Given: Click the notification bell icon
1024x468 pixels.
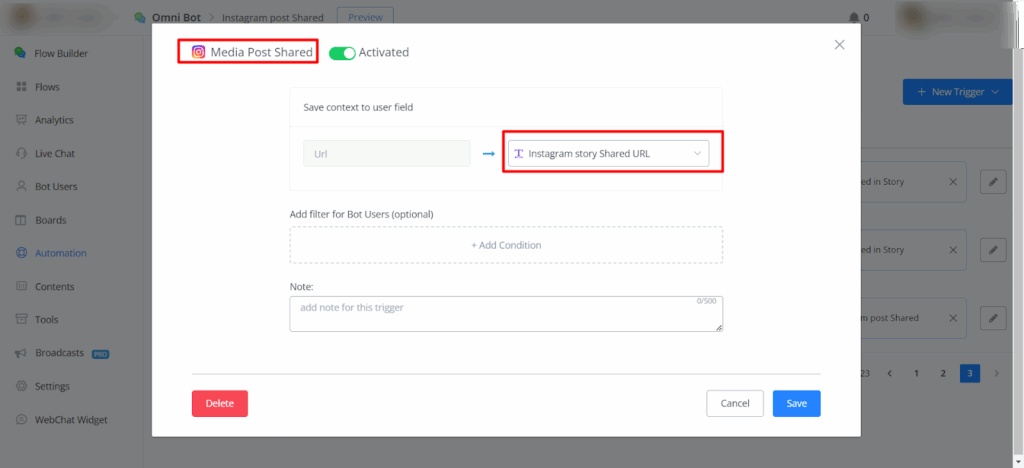Looking at the screenshot, I should [853, 17].
